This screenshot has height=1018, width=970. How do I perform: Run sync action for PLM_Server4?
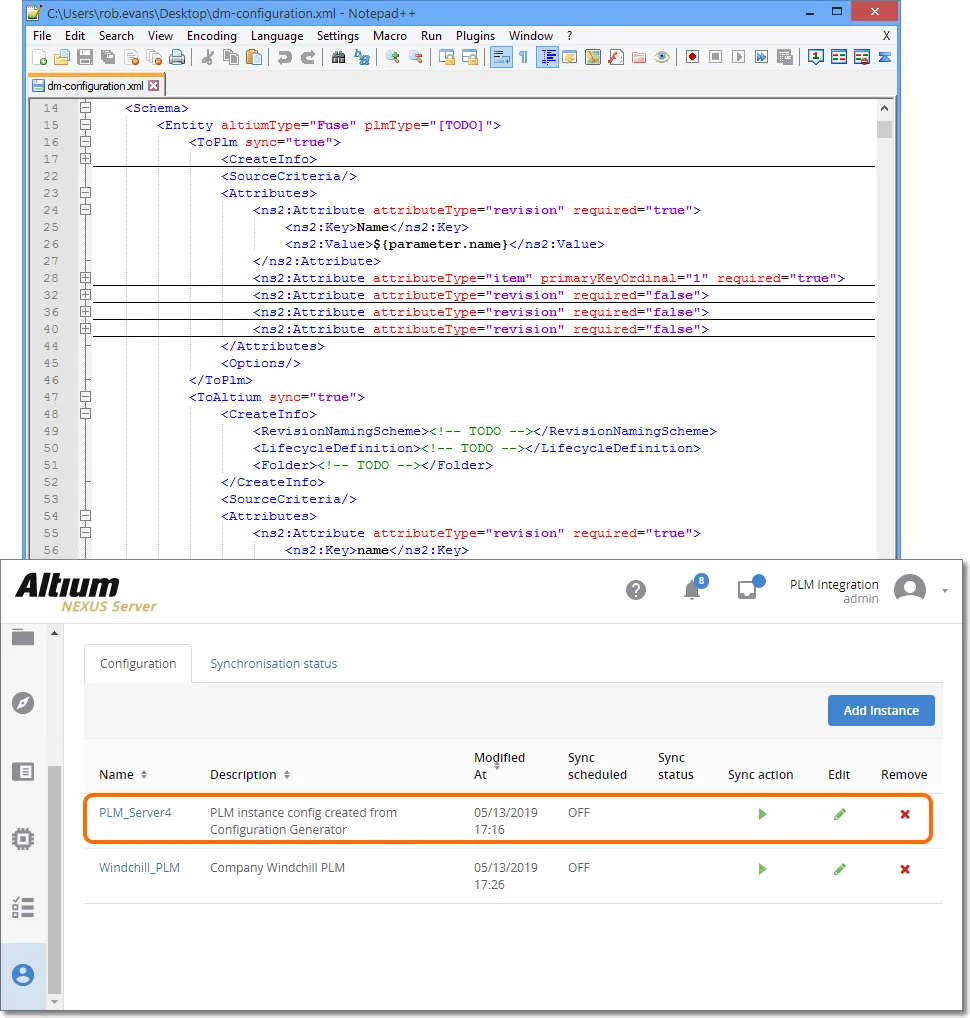coord(762,814)
